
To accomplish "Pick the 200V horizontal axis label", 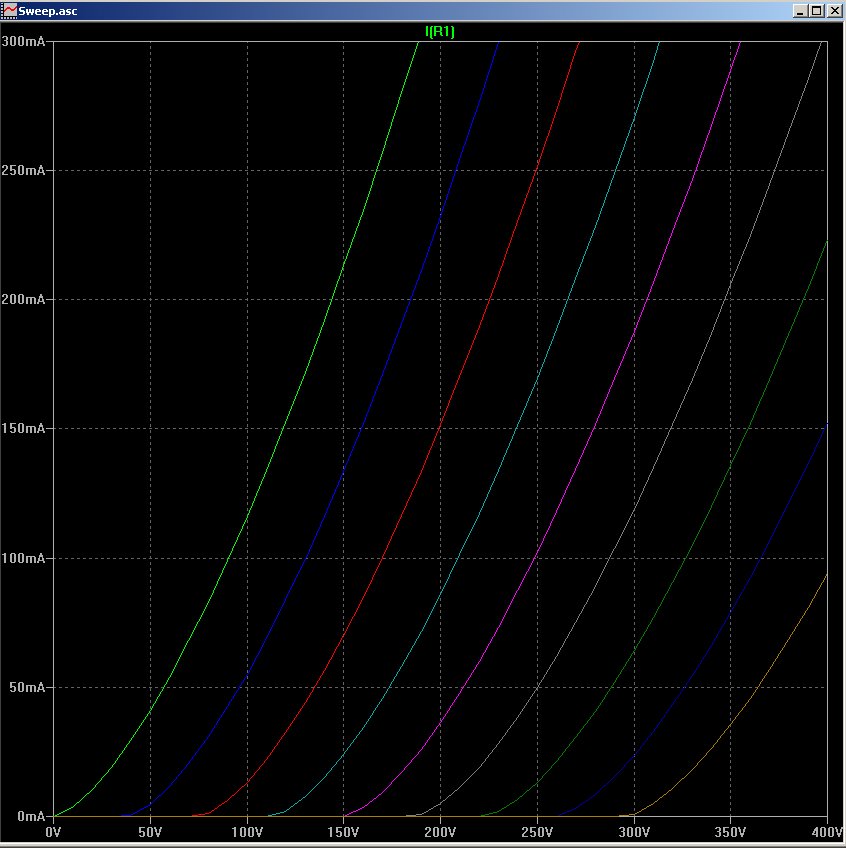I will [440, 832].
